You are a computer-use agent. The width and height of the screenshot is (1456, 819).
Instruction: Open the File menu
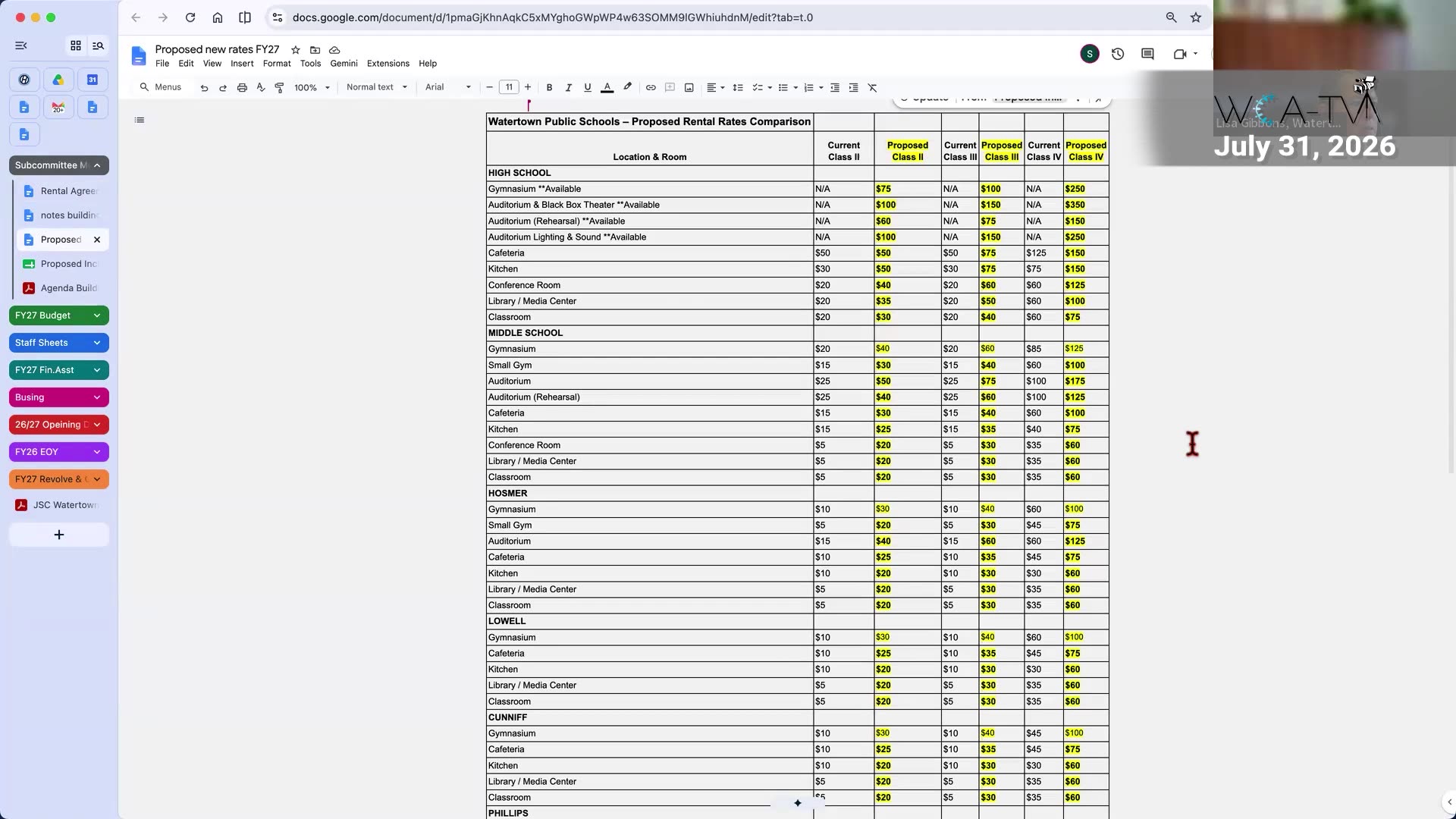[x=162, y=64]
